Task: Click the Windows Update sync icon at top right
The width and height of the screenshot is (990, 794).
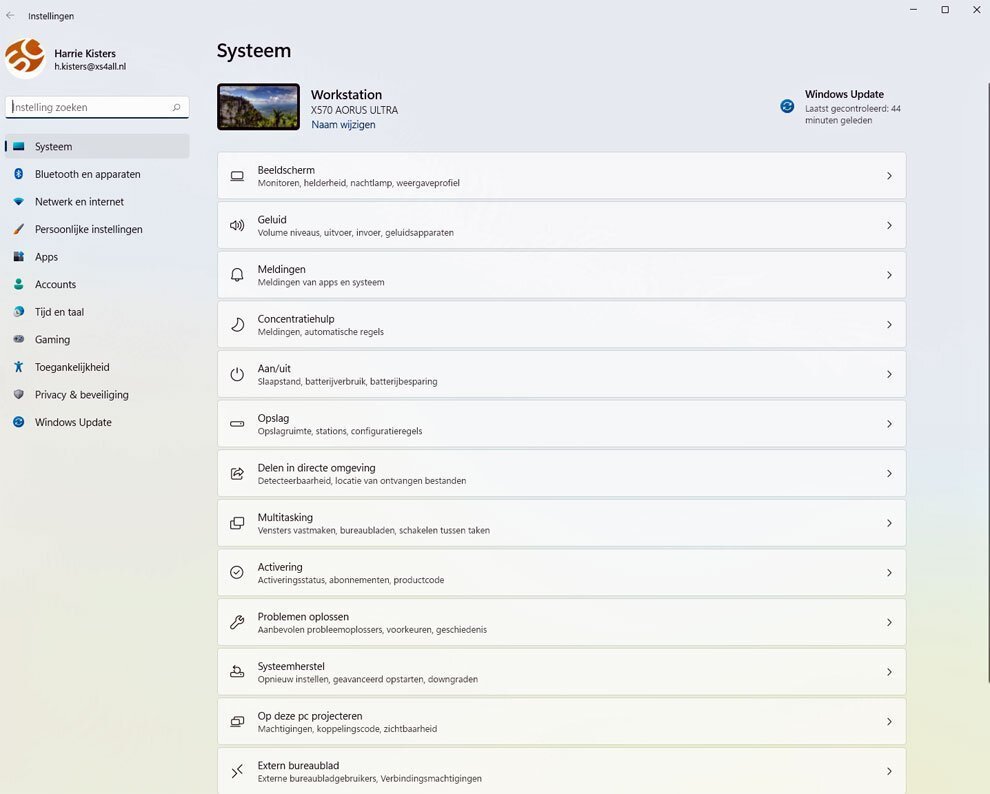Action: tap(787, 106)
